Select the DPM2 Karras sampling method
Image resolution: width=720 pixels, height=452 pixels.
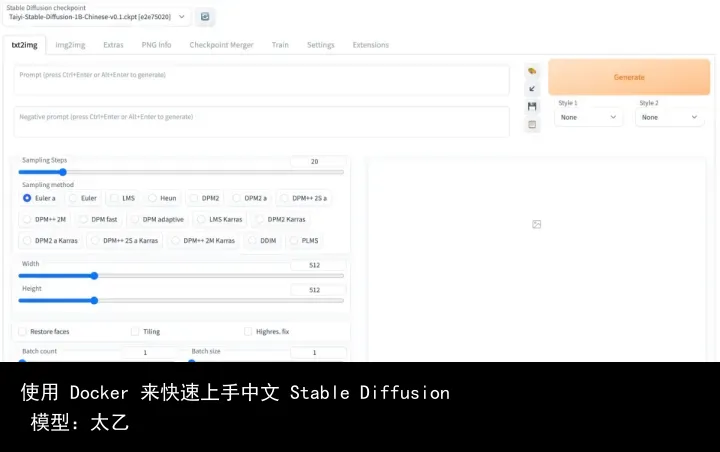[x=281, y=219]
